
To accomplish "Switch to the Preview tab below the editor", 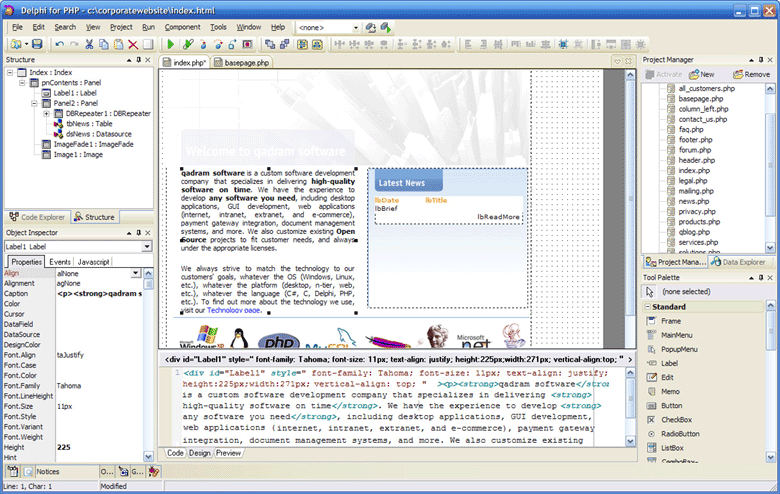I will [228, 453].
